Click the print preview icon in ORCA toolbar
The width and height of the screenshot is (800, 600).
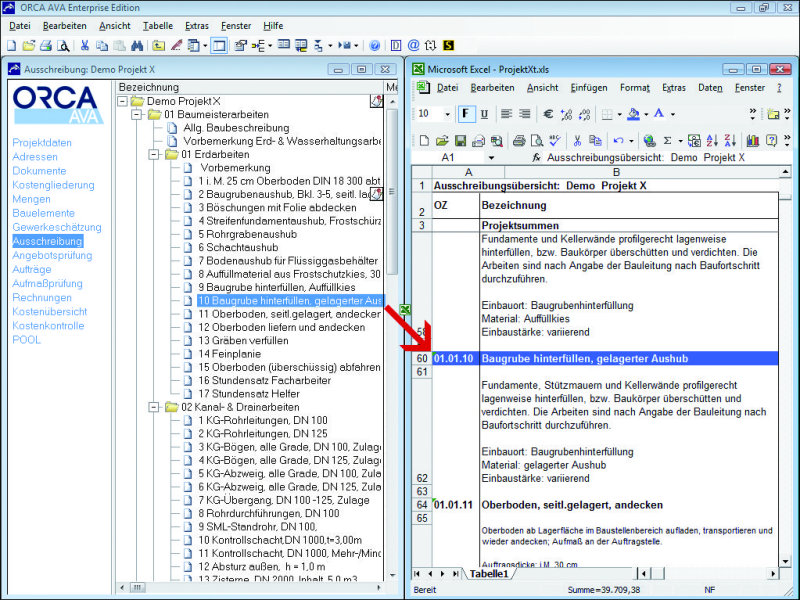click(x=63, y=46)
